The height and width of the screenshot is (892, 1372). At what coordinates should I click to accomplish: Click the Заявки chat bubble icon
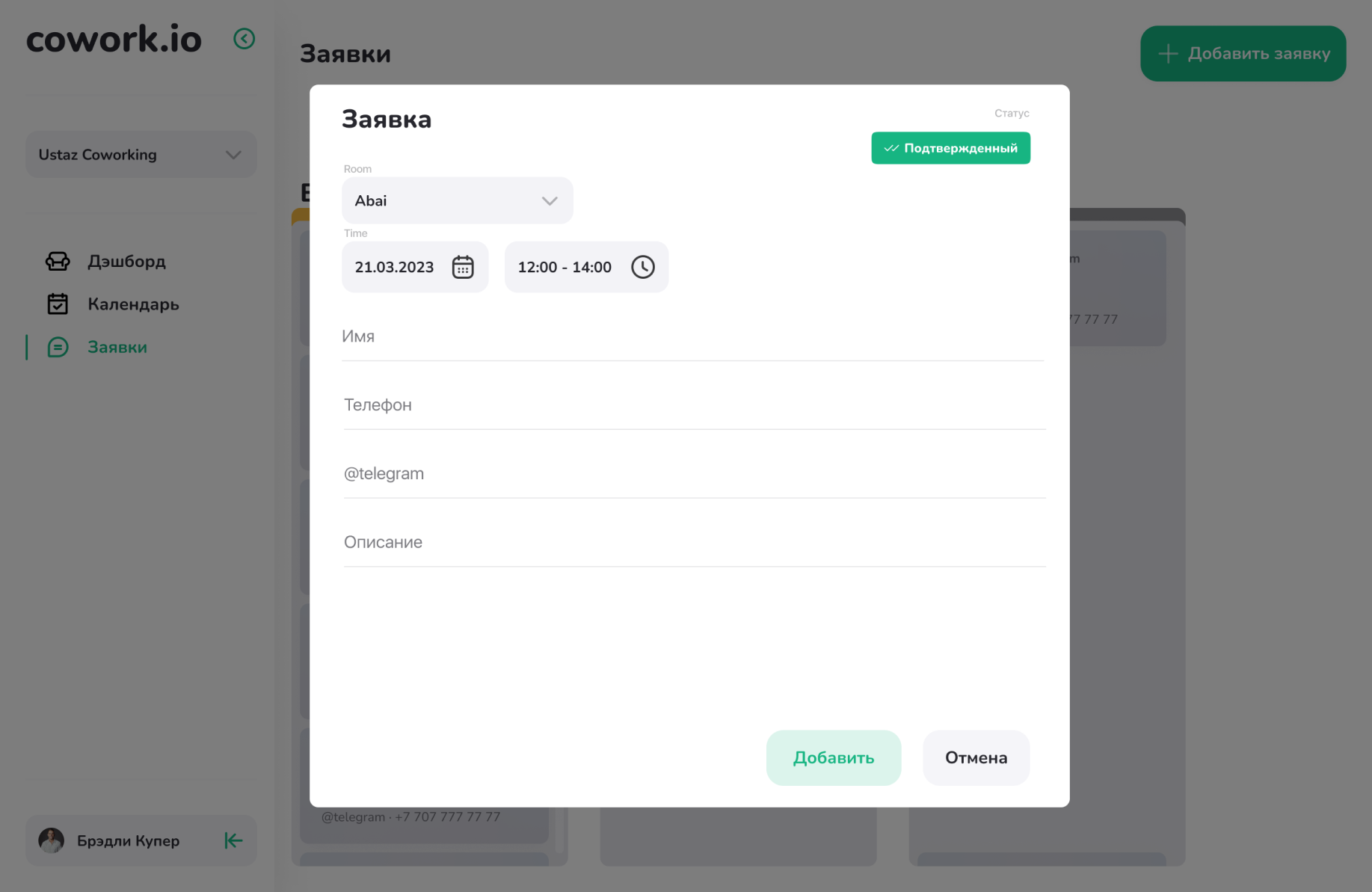click(58, 347)
